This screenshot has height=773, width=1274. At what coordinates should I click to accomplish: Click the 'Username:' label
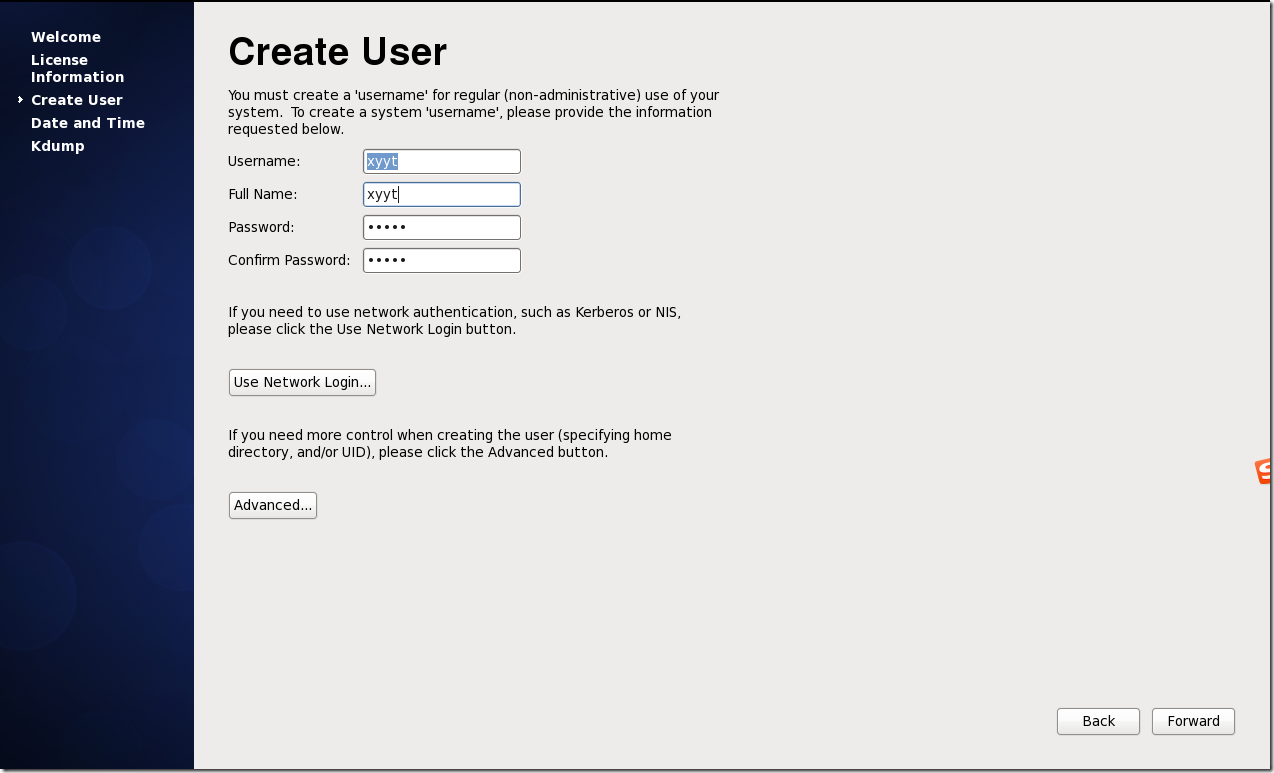[264, 161]
